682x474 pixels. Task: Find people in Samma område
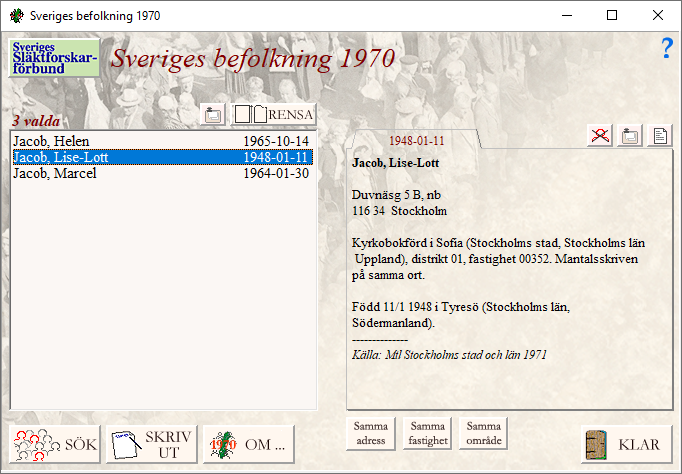tap(484, 433)
